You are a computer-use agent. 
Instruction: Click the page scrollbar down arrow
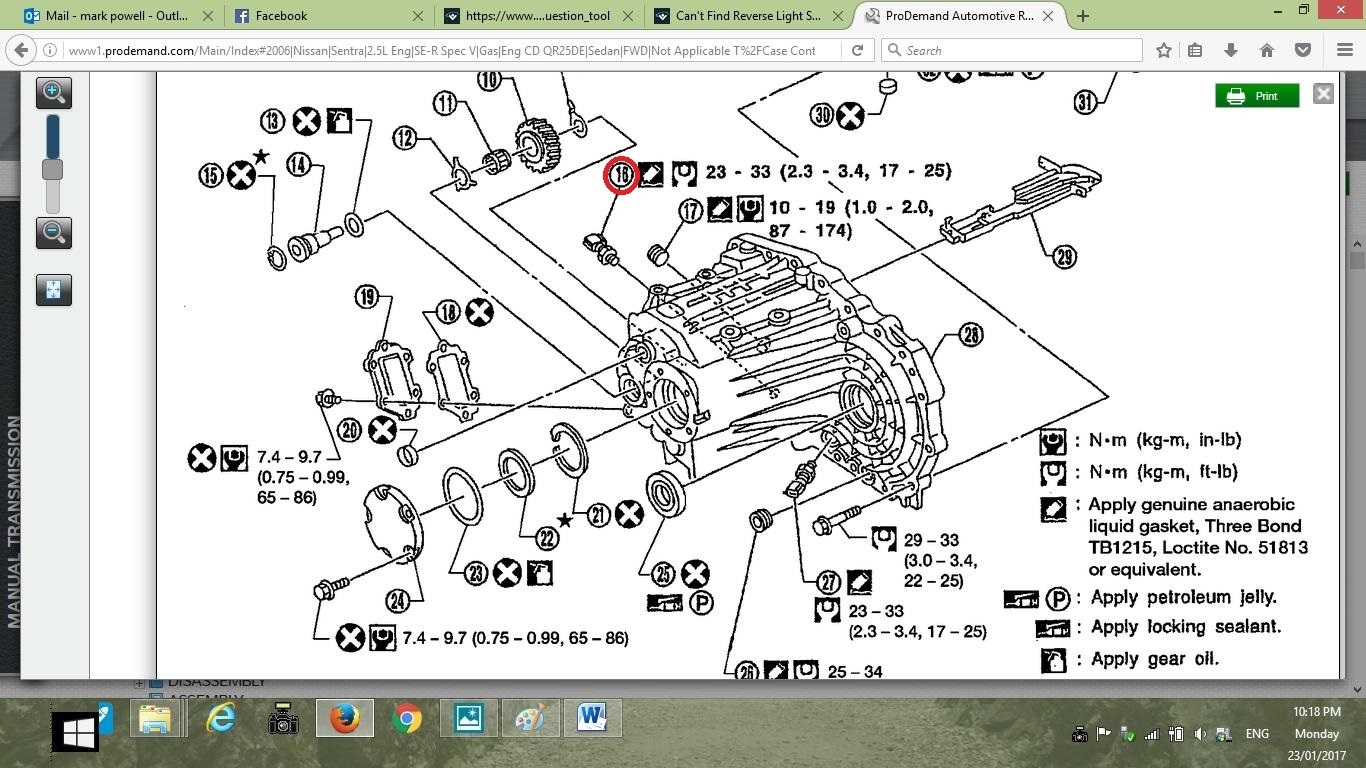click(x=1357, y=689)
